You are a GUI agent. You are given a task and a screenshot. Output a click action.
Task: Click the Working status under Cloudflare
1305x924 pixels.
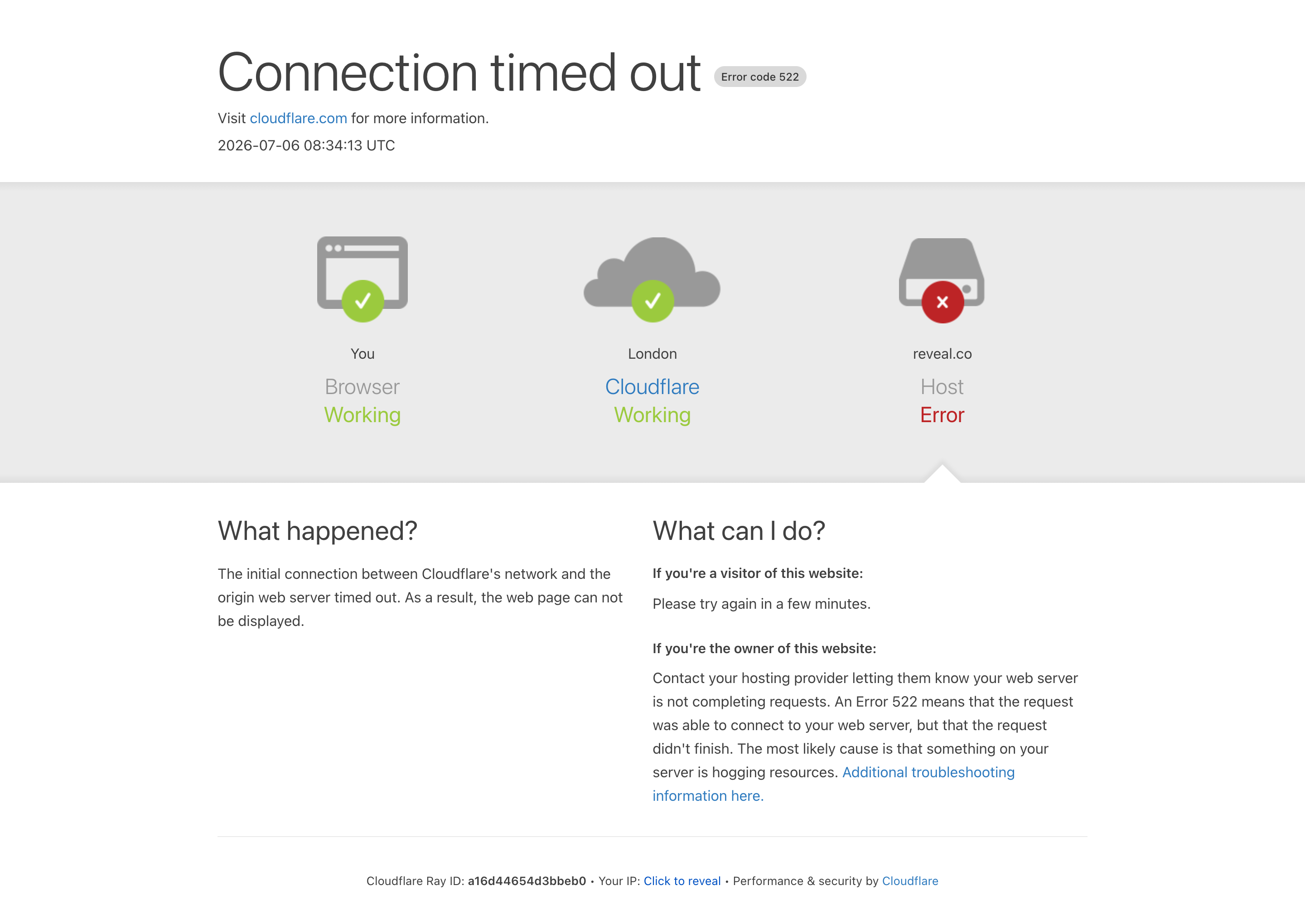pos(652,415)
